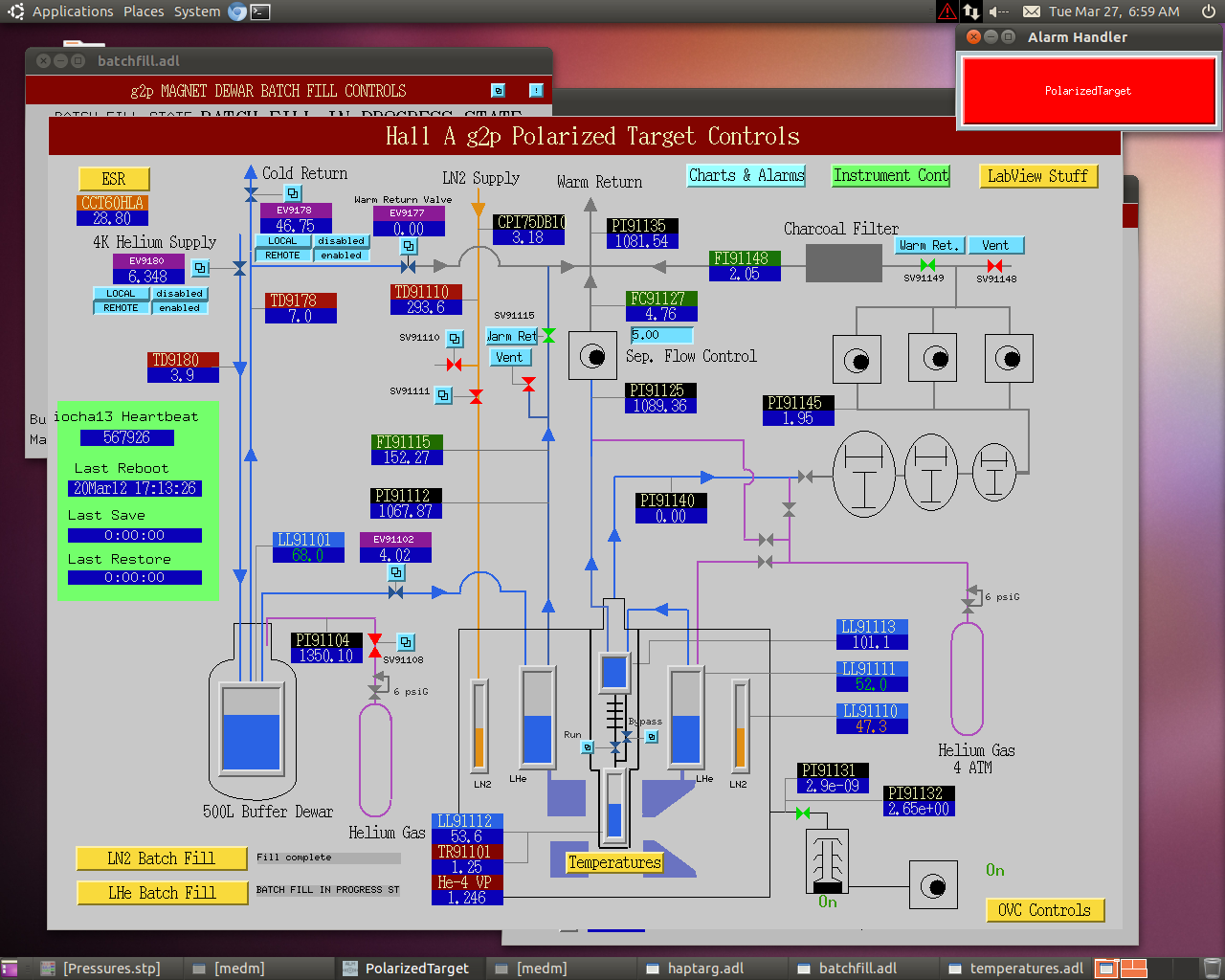Screen dimensions: 1225x980
Task: Open the Applications menu
Action: (73, 11)
